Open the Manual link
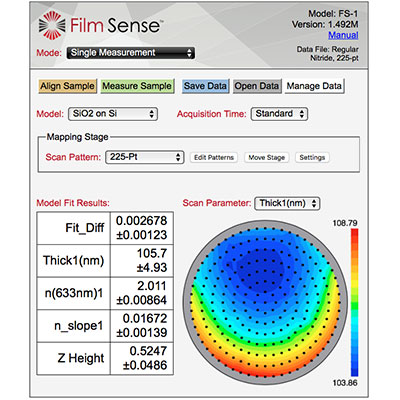The height and width of the screenshot is (400, 400). coord(343,35)
